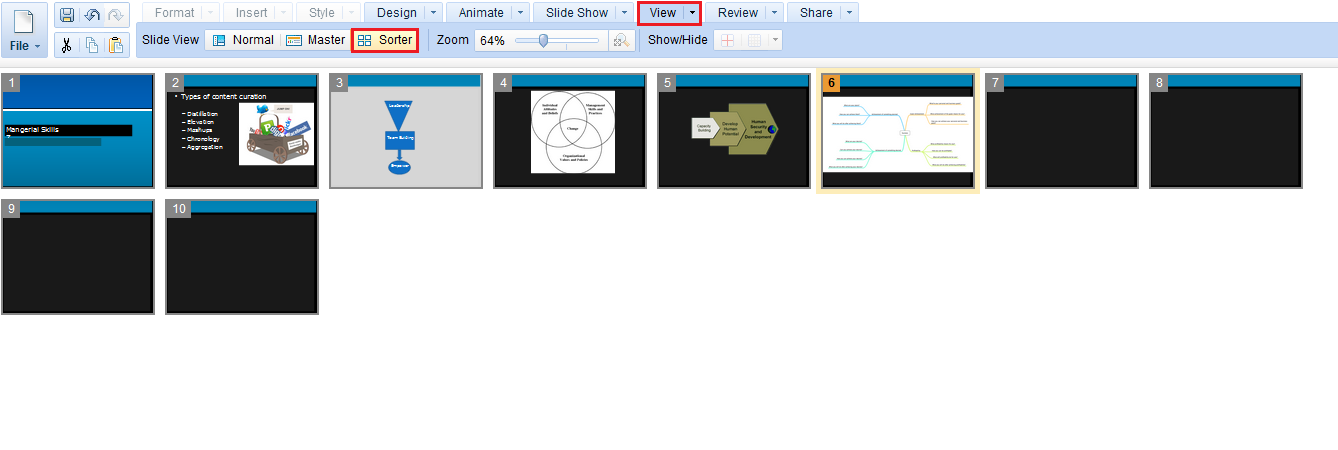Viewport: 1338px width, 450px height.
Task: Click the Redo arrow icon
Action: pos(116,15)
